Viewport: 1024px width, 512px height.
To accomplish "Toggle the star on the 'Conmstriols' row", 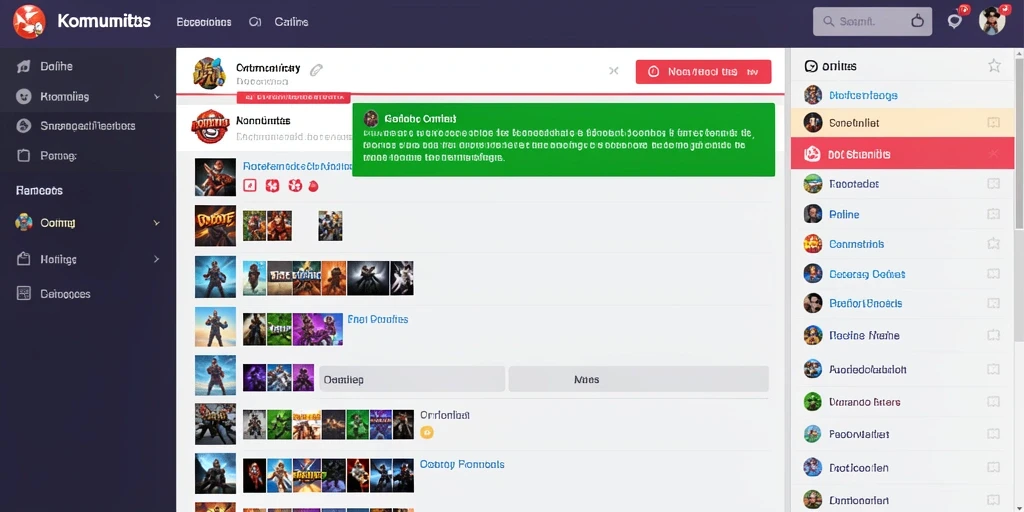I will 993,244.
